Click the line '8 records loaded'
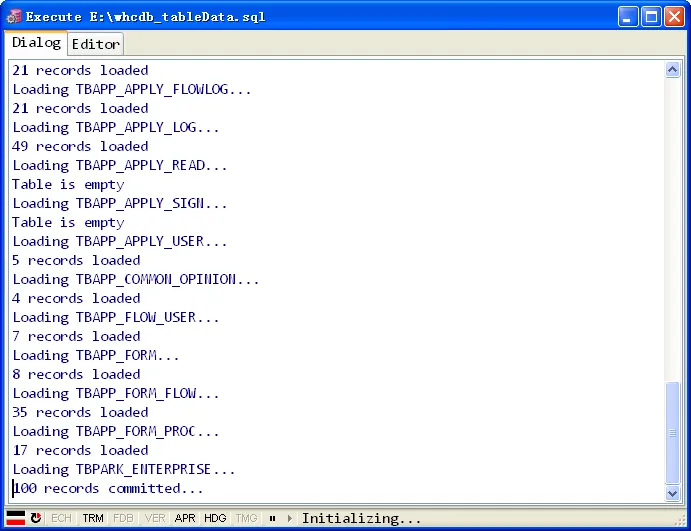The height and width of the screenshot is (531, 691). [76, 374]
